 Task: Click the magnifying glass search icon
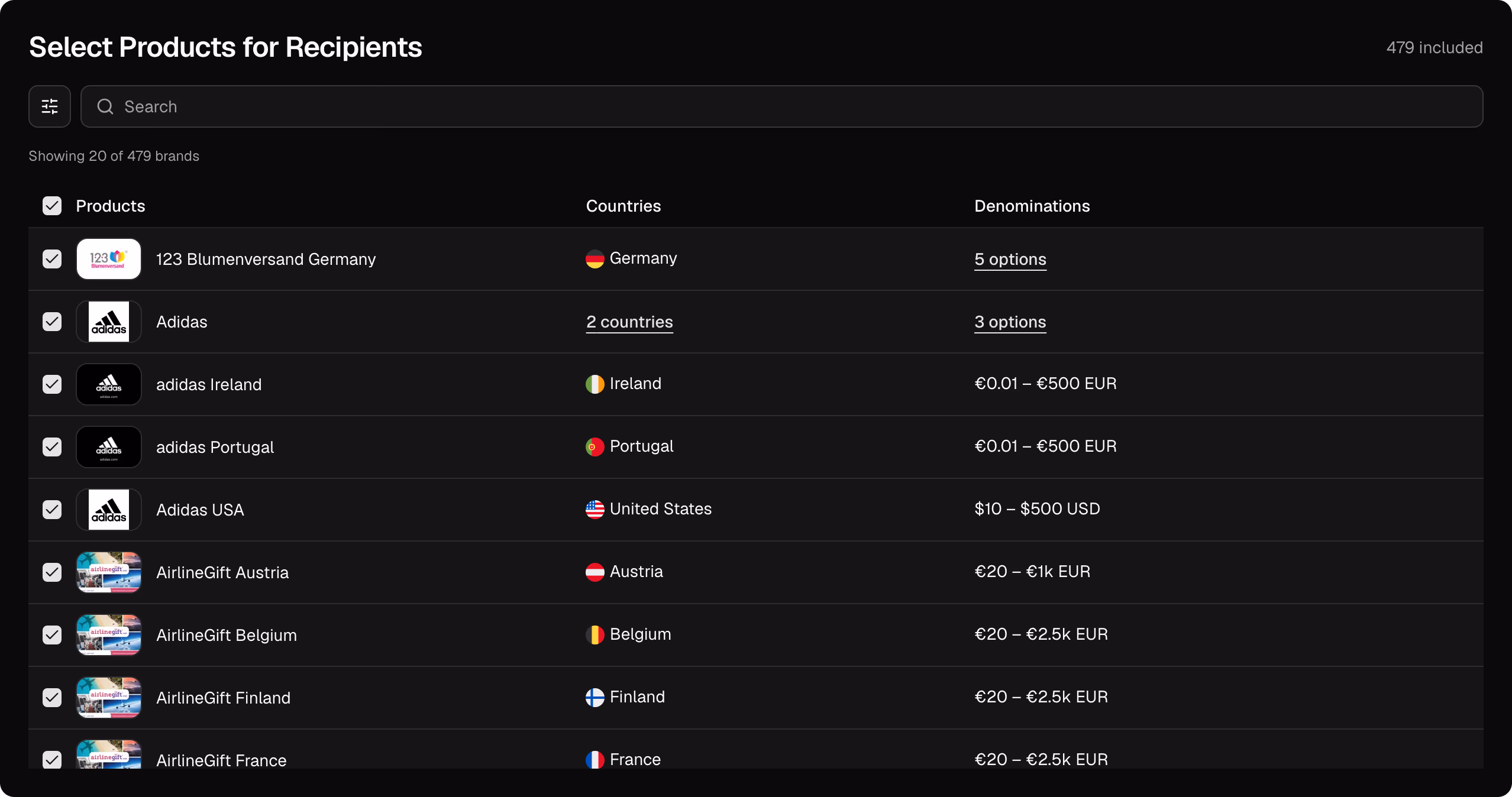[x=105, y=106]
